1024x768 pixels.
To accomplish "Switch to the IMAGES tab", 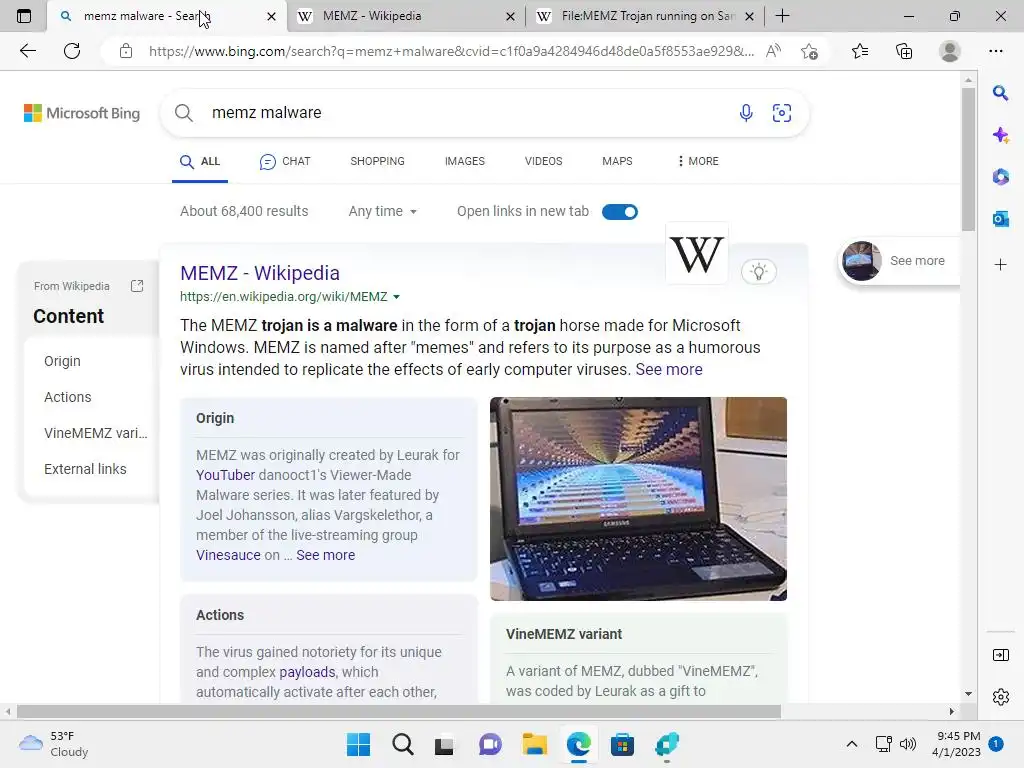I will 465,161.
